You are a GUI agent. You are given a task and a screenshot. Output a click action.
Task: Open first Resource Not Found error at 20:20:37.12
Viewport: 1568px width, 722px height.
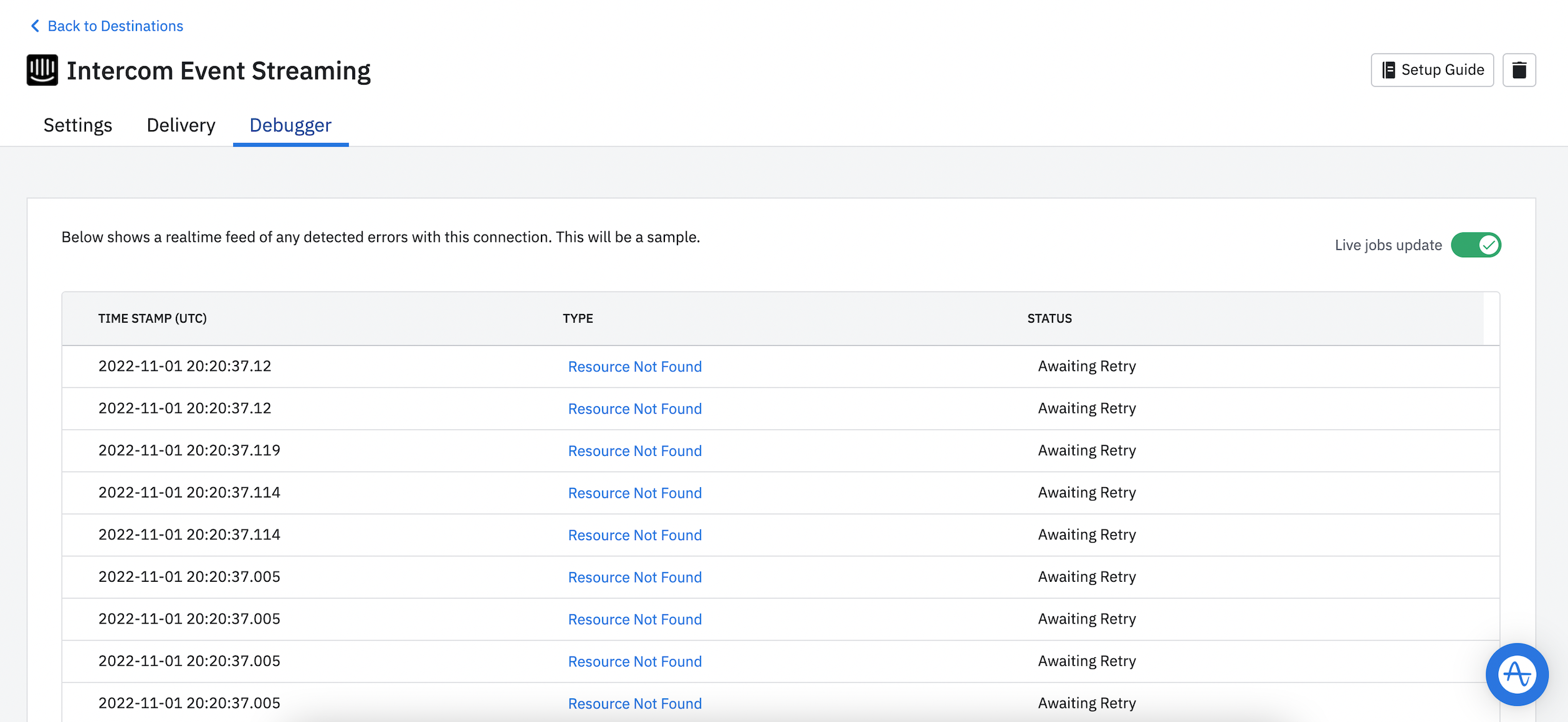[634, 366]
